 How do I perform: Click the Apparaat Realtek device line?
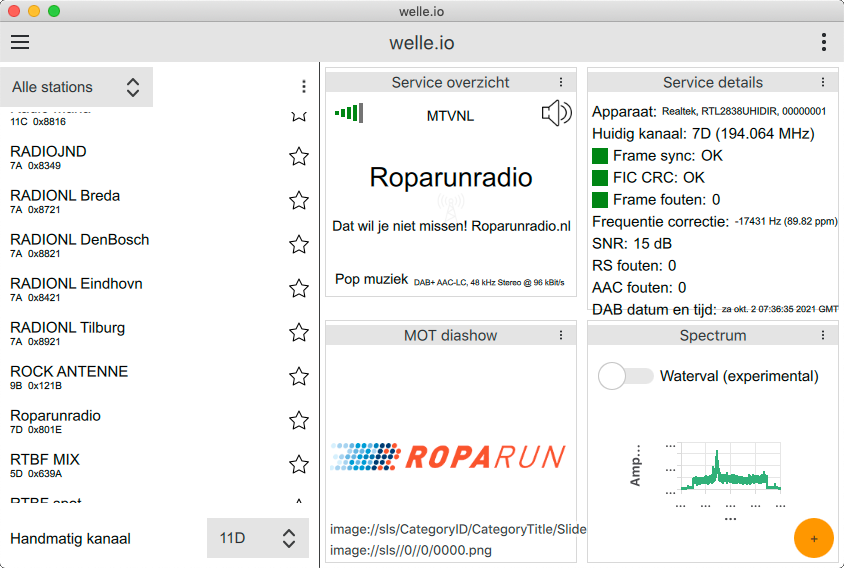[709, 111]
